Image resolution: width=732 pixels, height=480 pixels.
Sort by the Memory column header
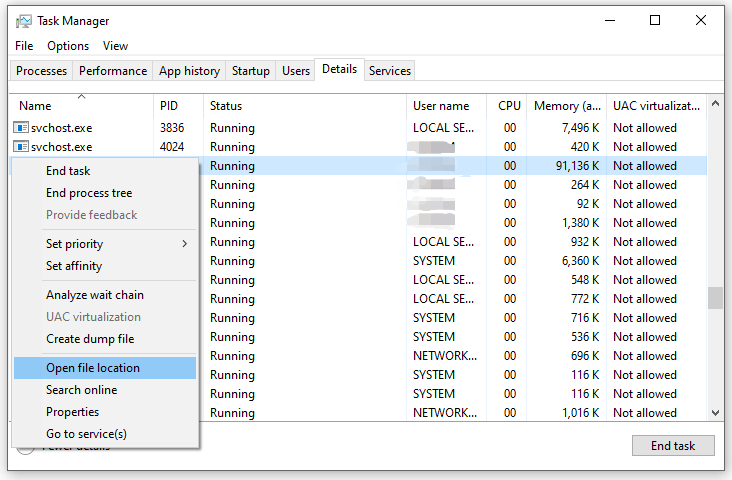point(567,106)
